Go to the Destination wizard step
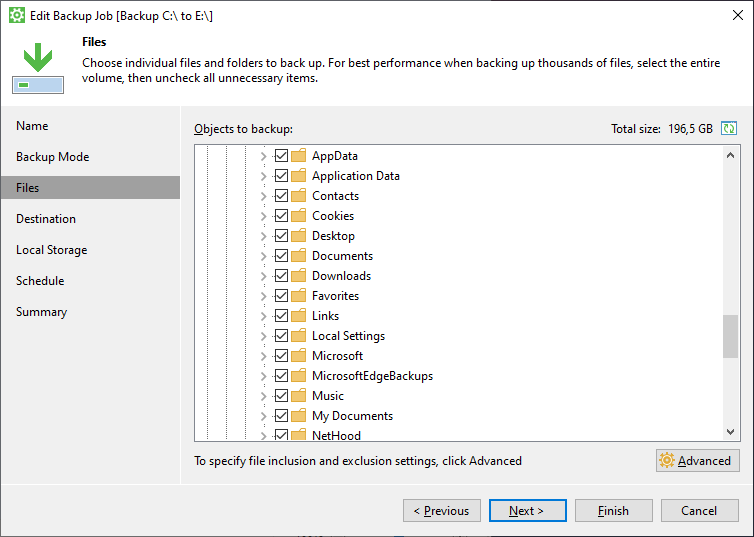 coord(46,219)
